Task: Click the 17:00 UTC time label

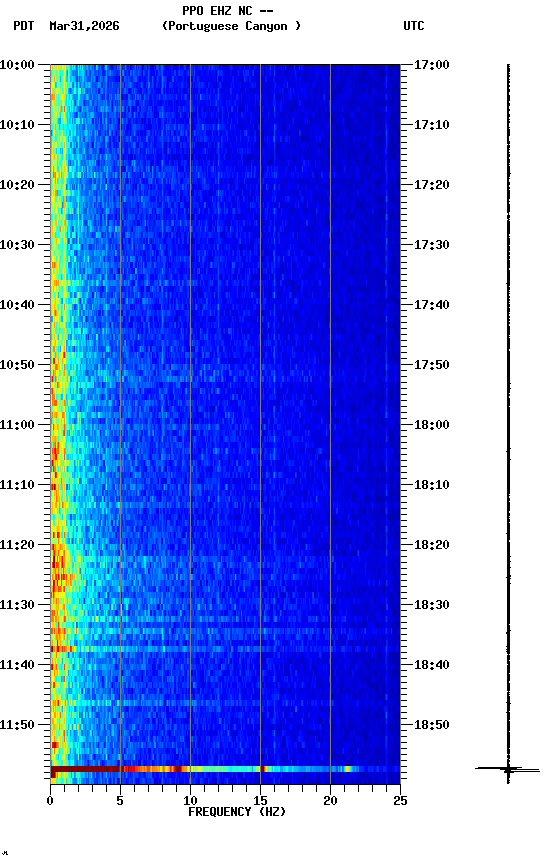Action: (432, 65)
